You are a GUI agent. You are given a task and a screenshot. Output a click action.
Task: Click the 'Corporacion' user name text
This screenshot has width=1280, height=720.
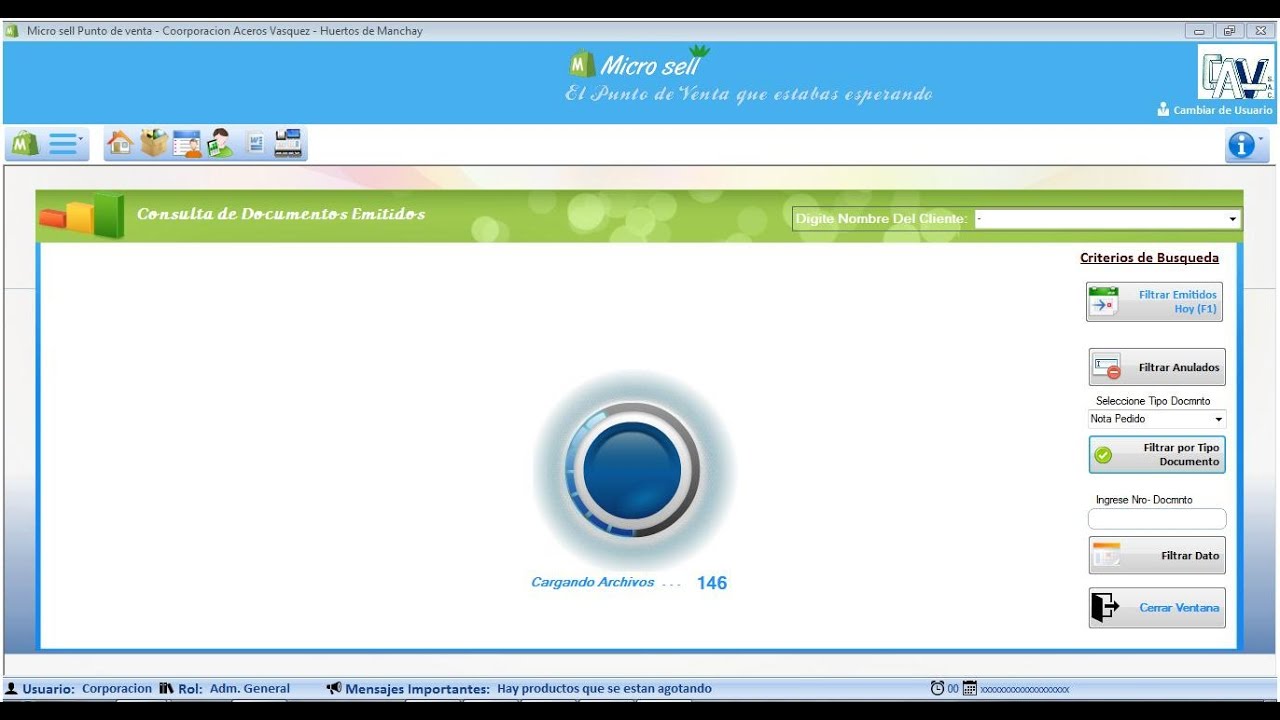coord(117,689)
